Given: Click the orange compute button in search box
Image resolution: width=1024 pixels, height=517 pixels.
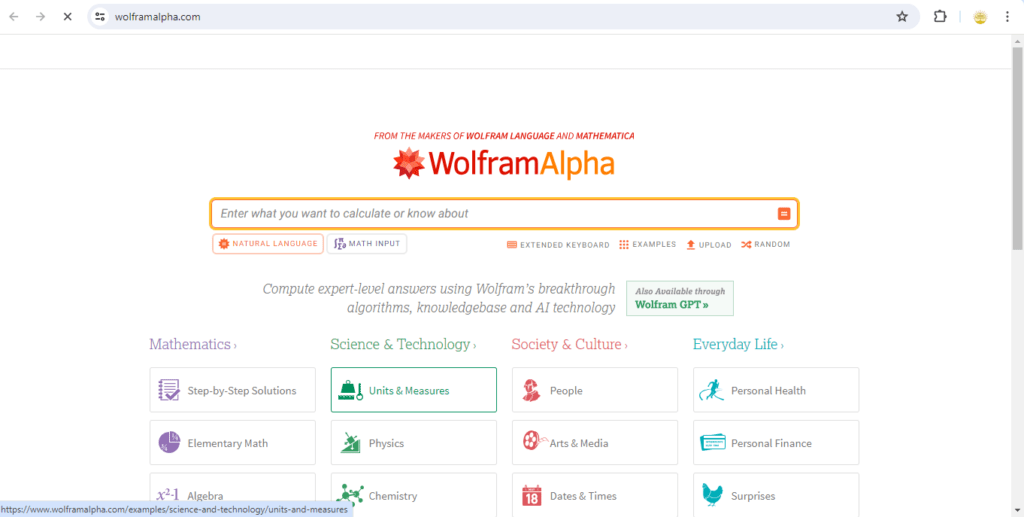Looking at the screenshot, I should [784, 213].
